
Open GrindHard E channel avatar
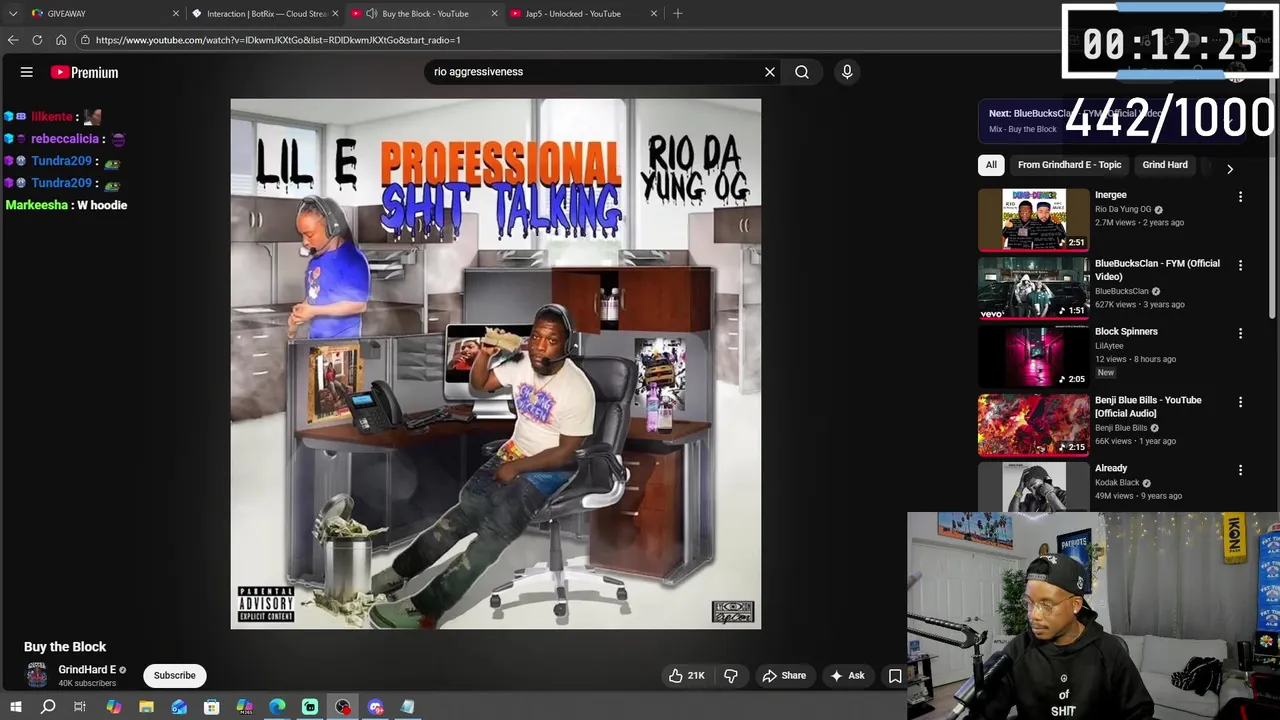click(x=37, y=676)
